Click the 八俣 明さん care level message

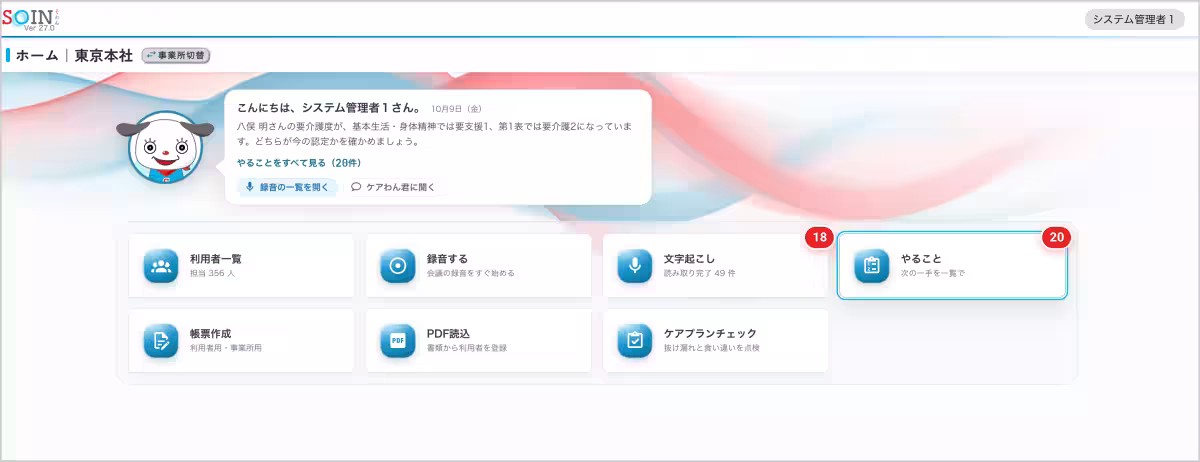434,134
